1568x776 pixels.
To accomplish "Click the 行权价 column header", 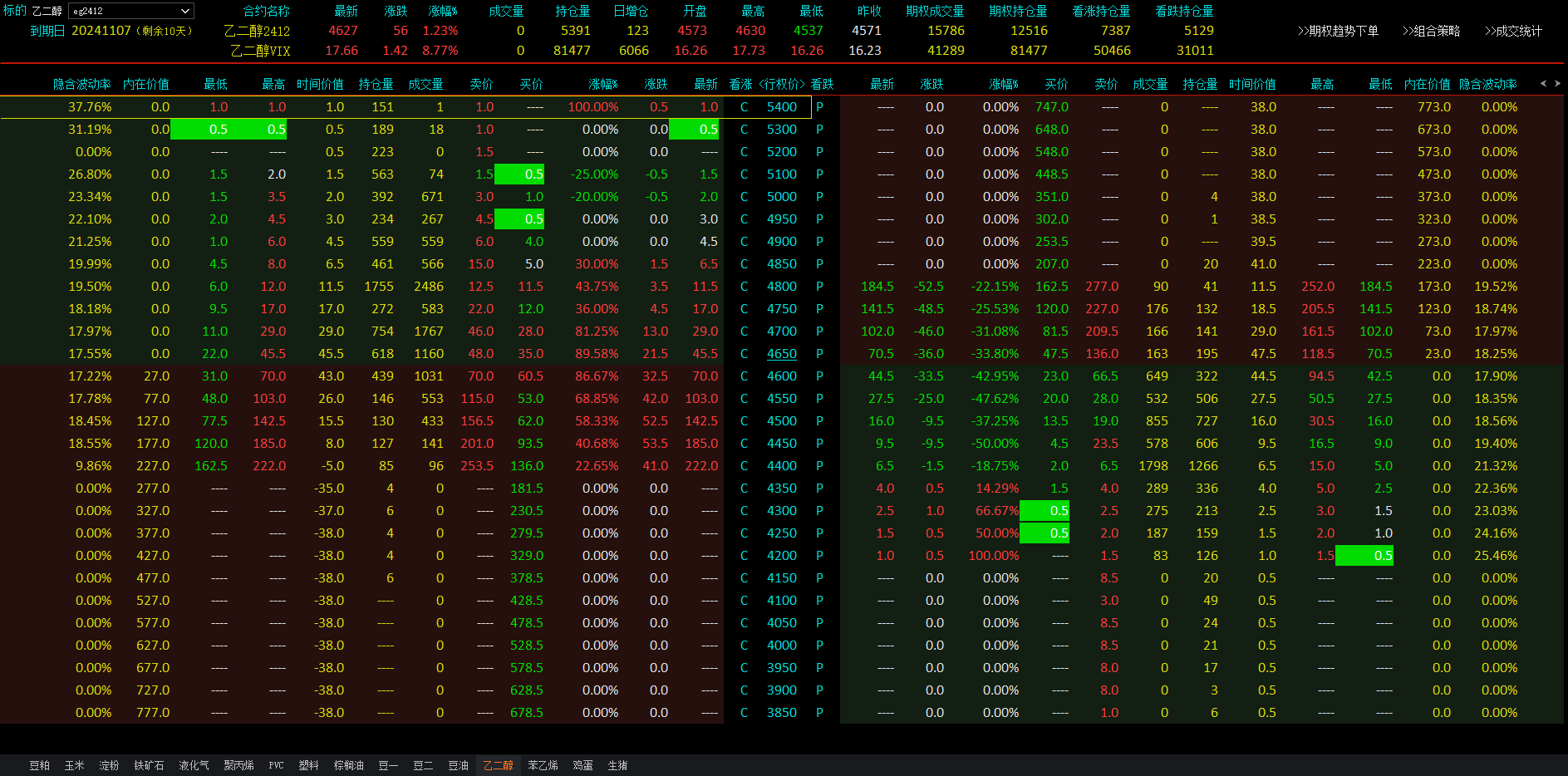I will click(781, 84).
